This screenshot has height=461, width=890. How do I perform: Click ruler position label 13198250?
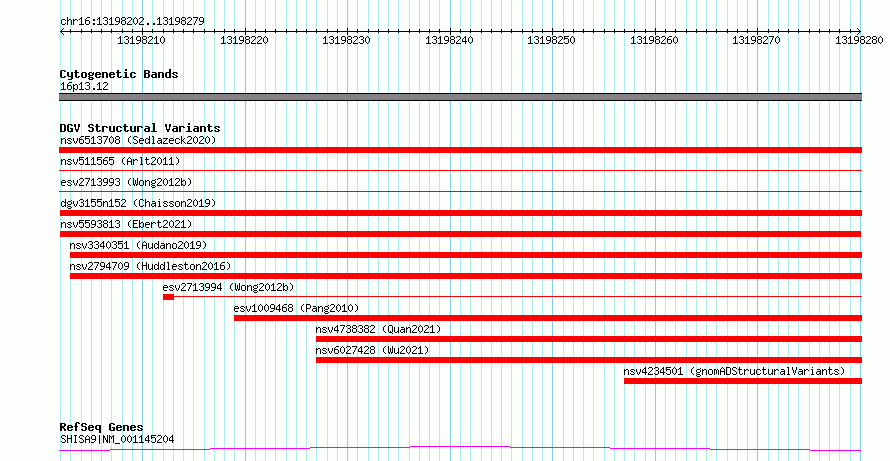pyautogui.click(x=552, y=40)
